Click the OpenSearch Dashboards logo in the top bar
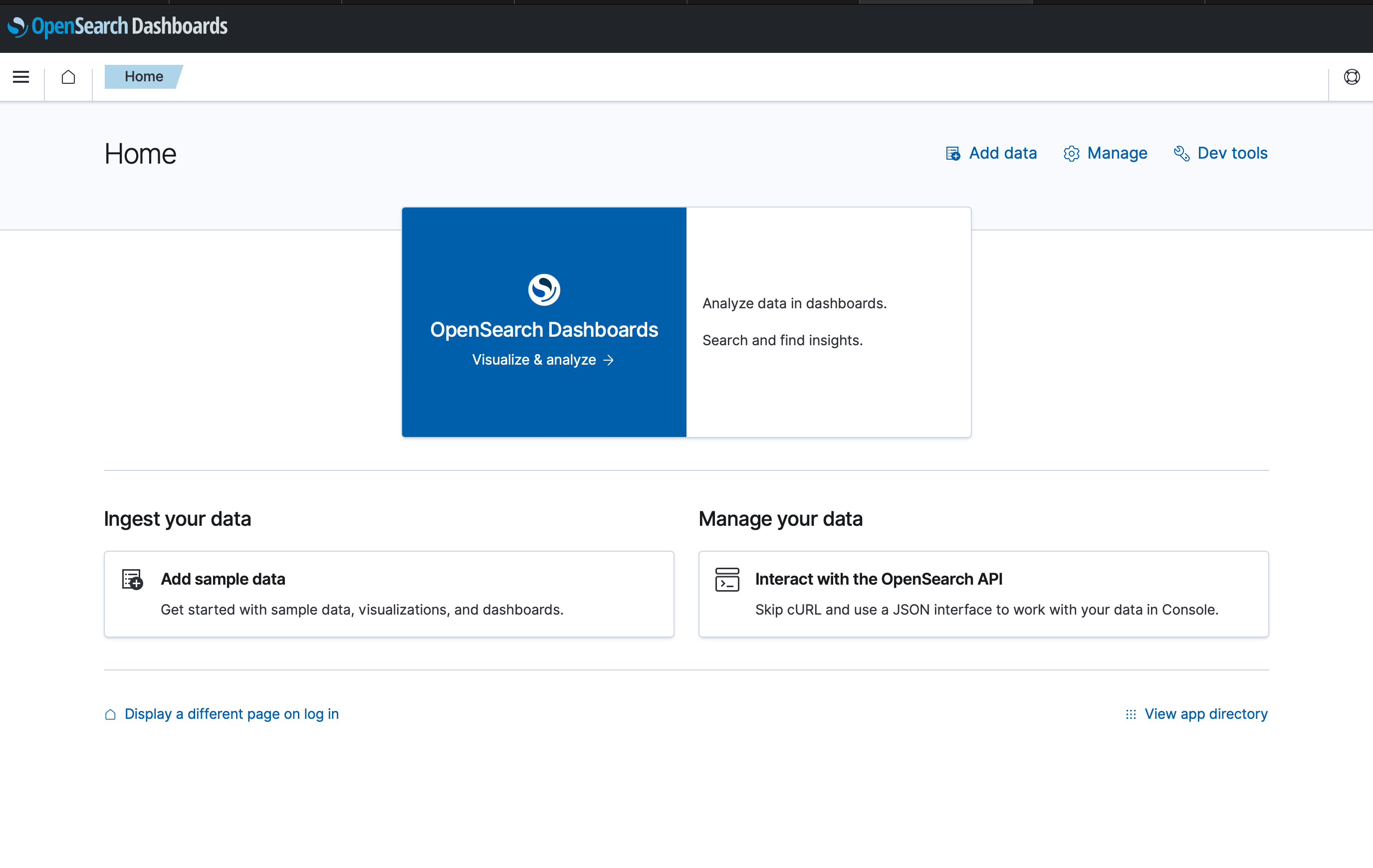Viewport: 1373px width, 868px height. click(117, 26)
